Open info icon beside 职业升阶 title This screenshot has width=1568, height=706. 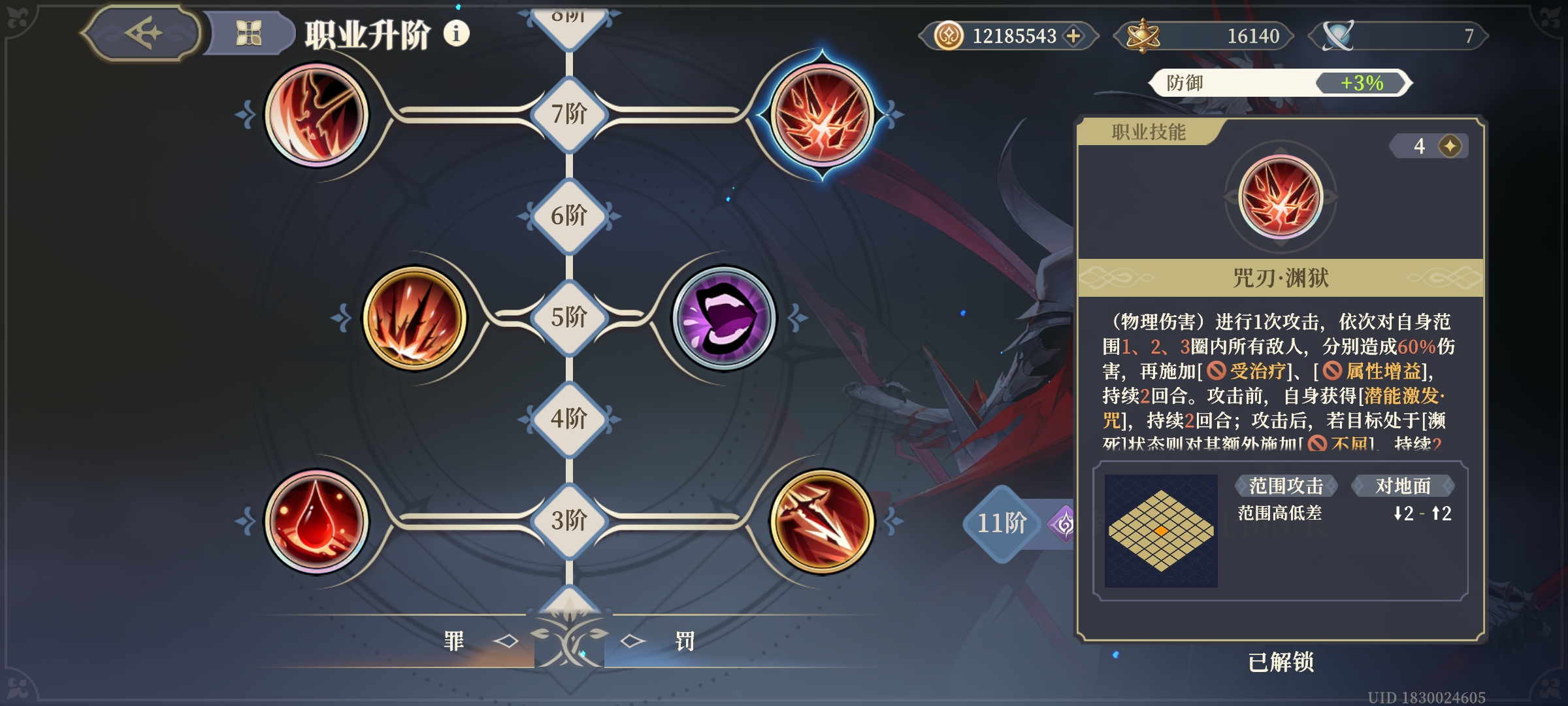[x=457, y=33]
